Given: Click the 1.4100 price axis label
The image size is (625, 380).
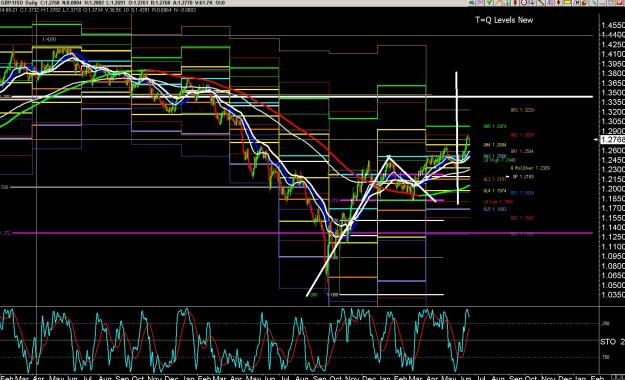Looking at the screenshot, I should tap(613, 54).
